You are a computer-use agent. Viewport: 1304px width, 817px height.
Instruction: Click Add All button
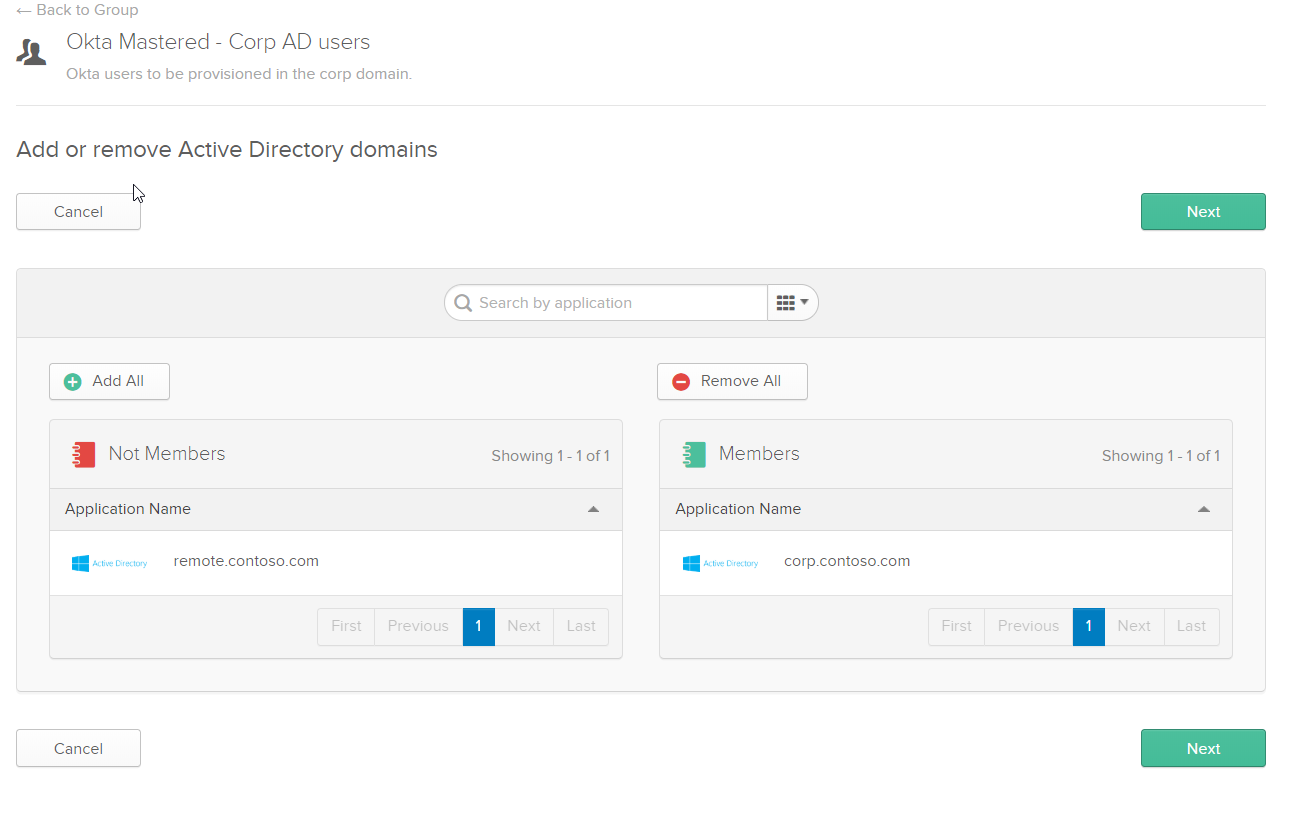tap(109, 381)
